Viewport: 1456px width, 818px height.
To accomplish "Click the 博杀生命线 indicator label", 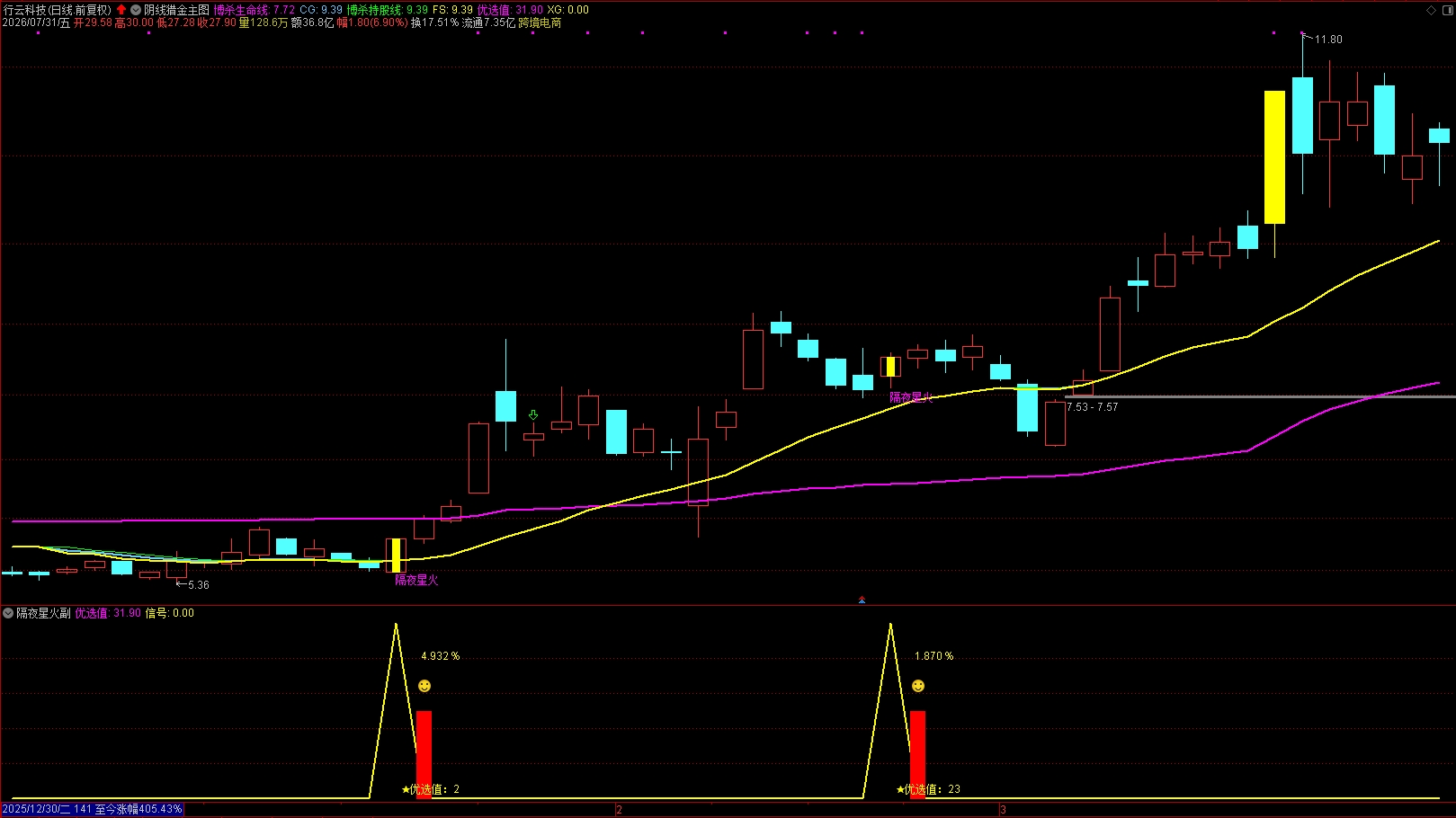I will [242, 10].
